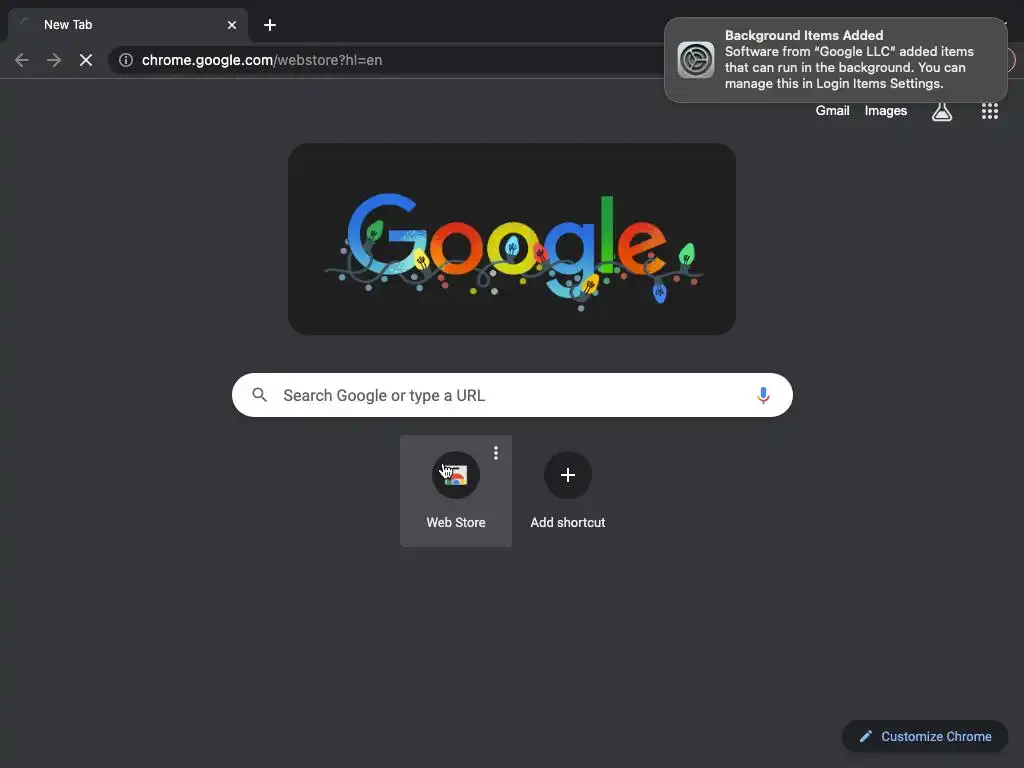The width and height of the screenshot is (1024, 768).
Task: Close the New Tab tab
Action: click(232, 25)
